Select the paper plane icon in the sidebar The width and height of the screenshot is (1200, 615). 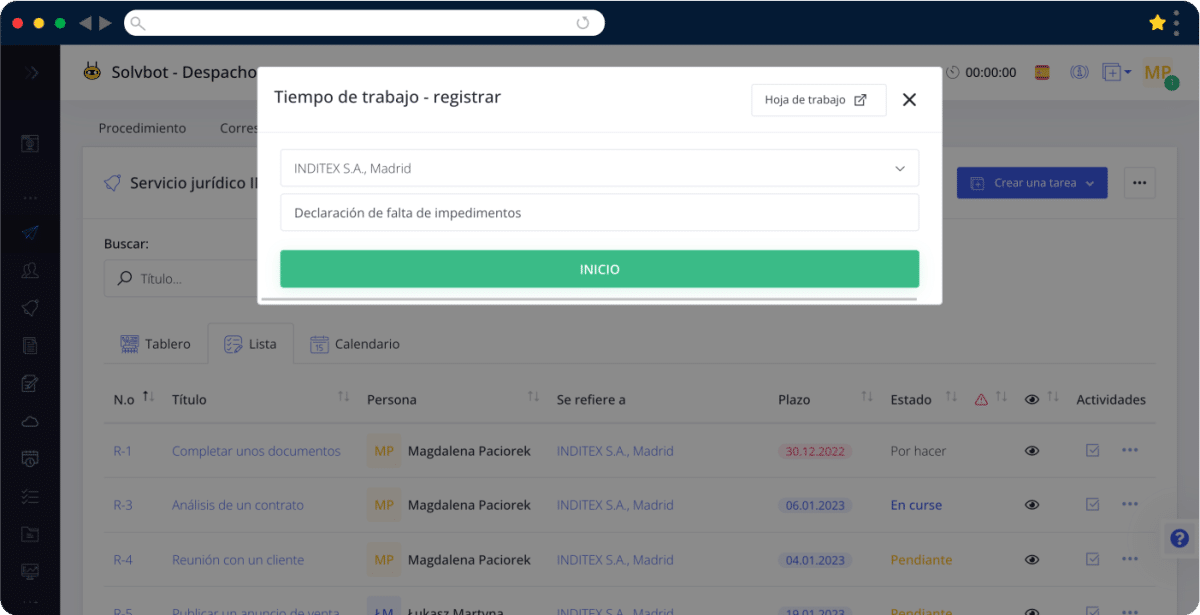pos(29,233)
